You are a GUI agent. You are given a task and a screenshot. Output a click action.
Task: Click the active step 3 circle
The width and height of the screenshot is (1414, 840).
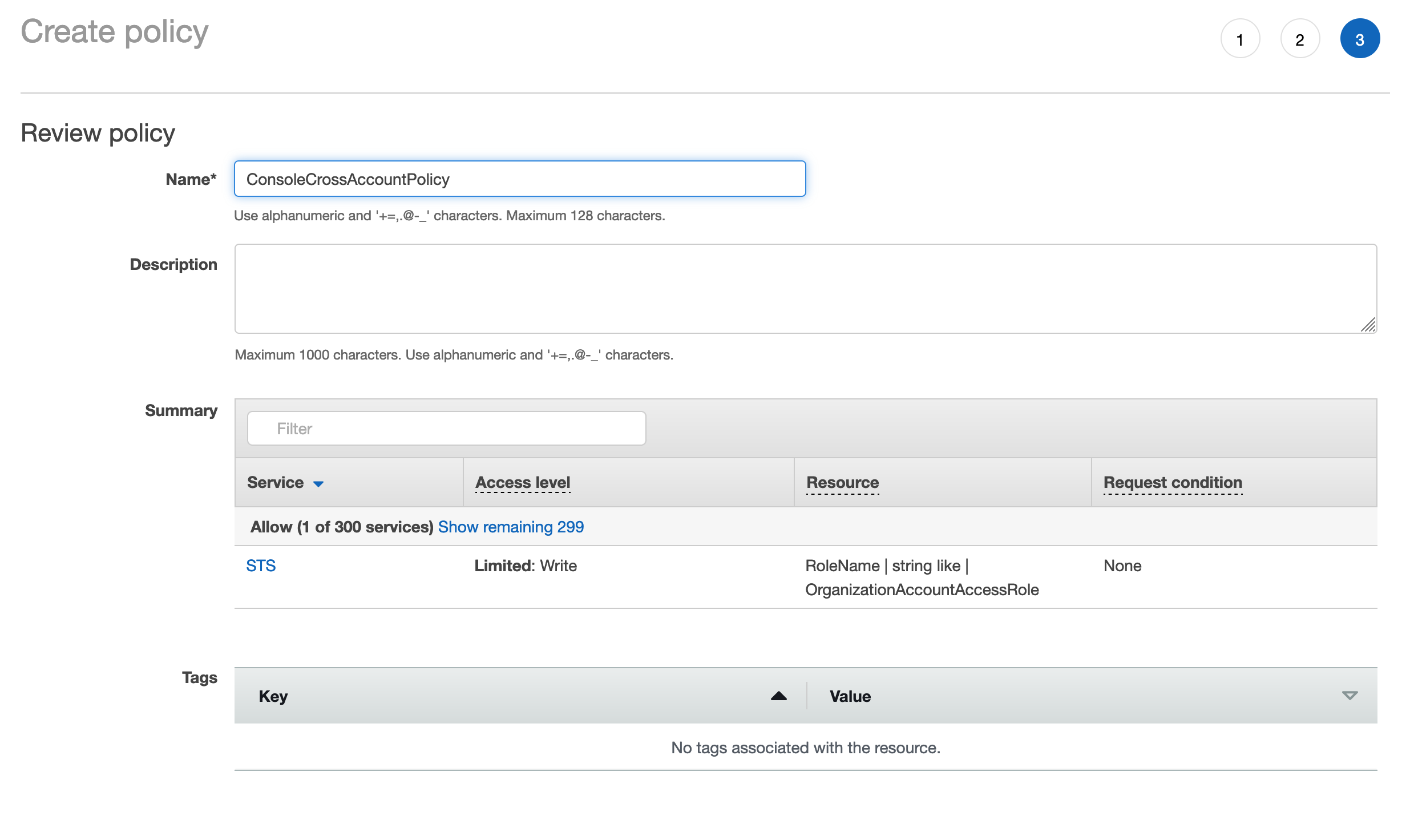pos(1359,39)
